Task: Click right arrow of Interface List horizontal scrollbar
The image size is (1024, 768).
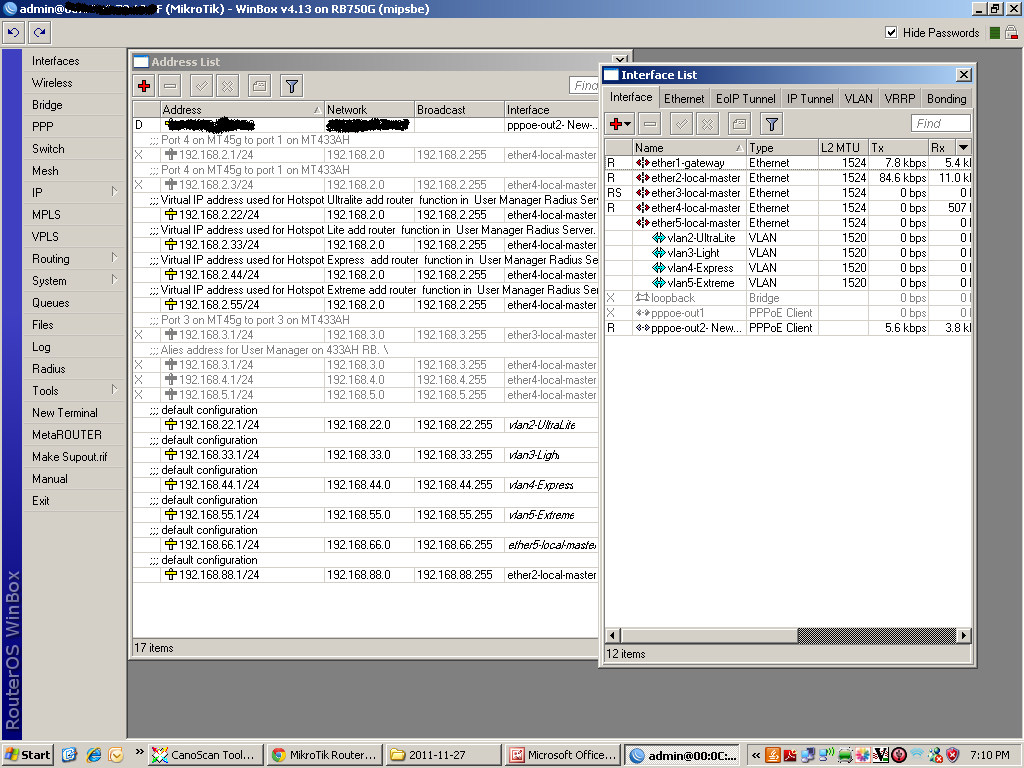Action: (964, 635)
